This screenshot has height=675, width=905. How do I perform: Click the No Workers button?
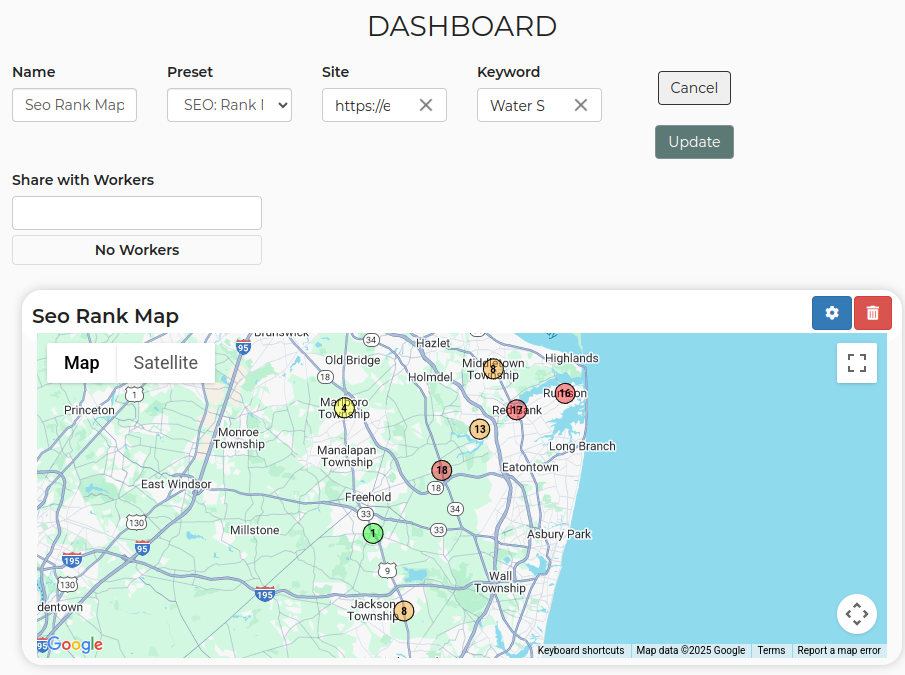click(x=137, y=250)
